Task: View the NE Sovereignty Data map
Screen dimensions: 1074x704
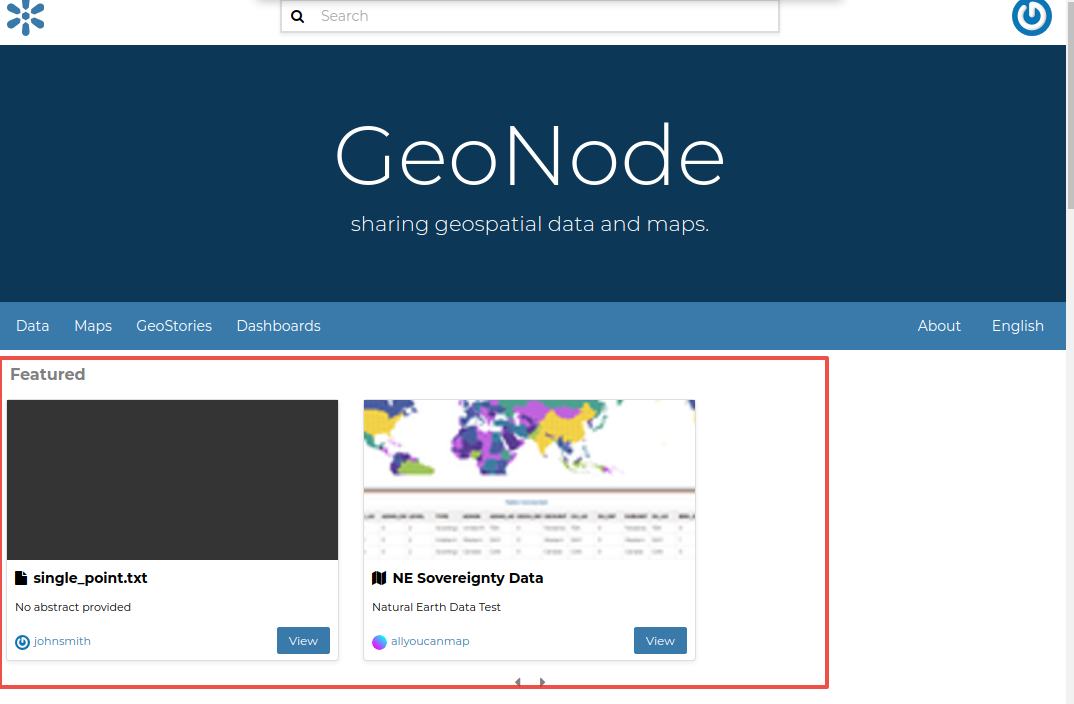Action: [660, 641]
